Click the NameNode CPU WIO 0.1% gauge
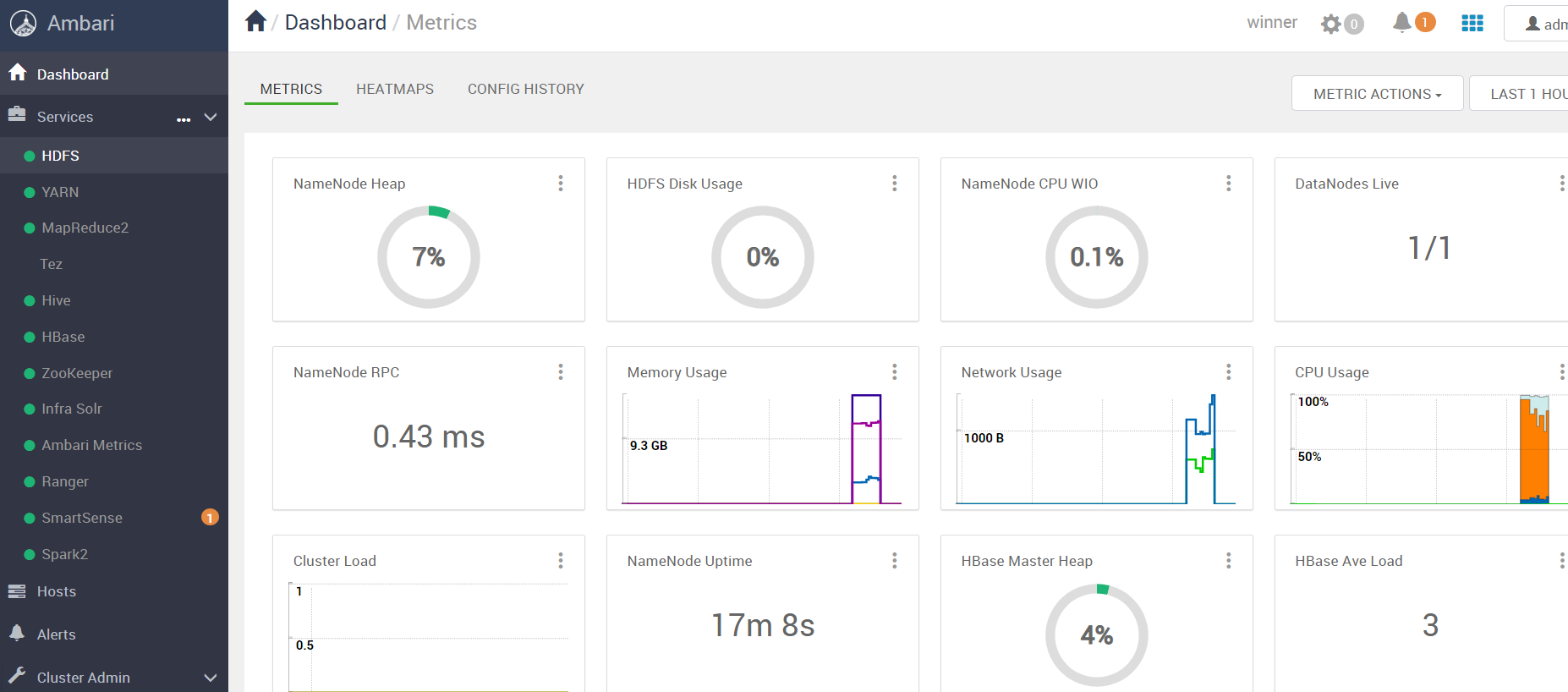Viewport: 1568px width, 692px height. click(x=1097, y=257)
